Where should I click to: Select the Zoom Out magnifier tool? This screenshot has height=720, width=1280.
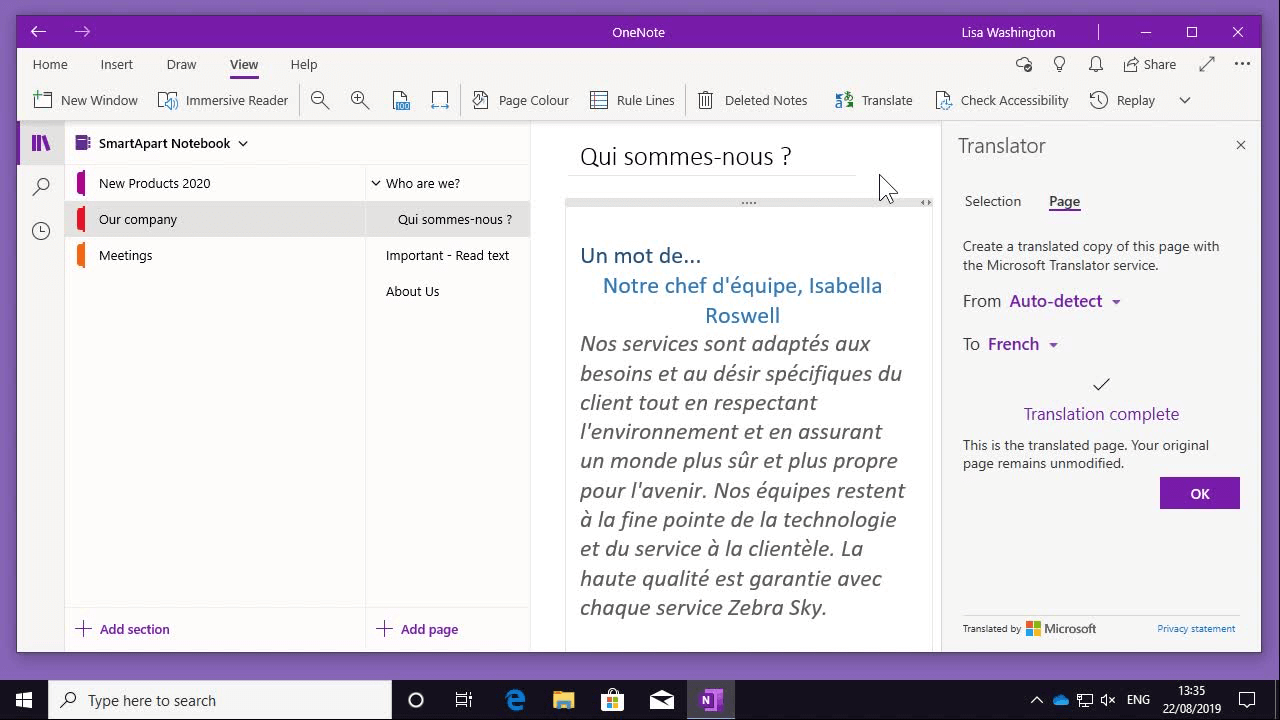[x=320, y=100]
